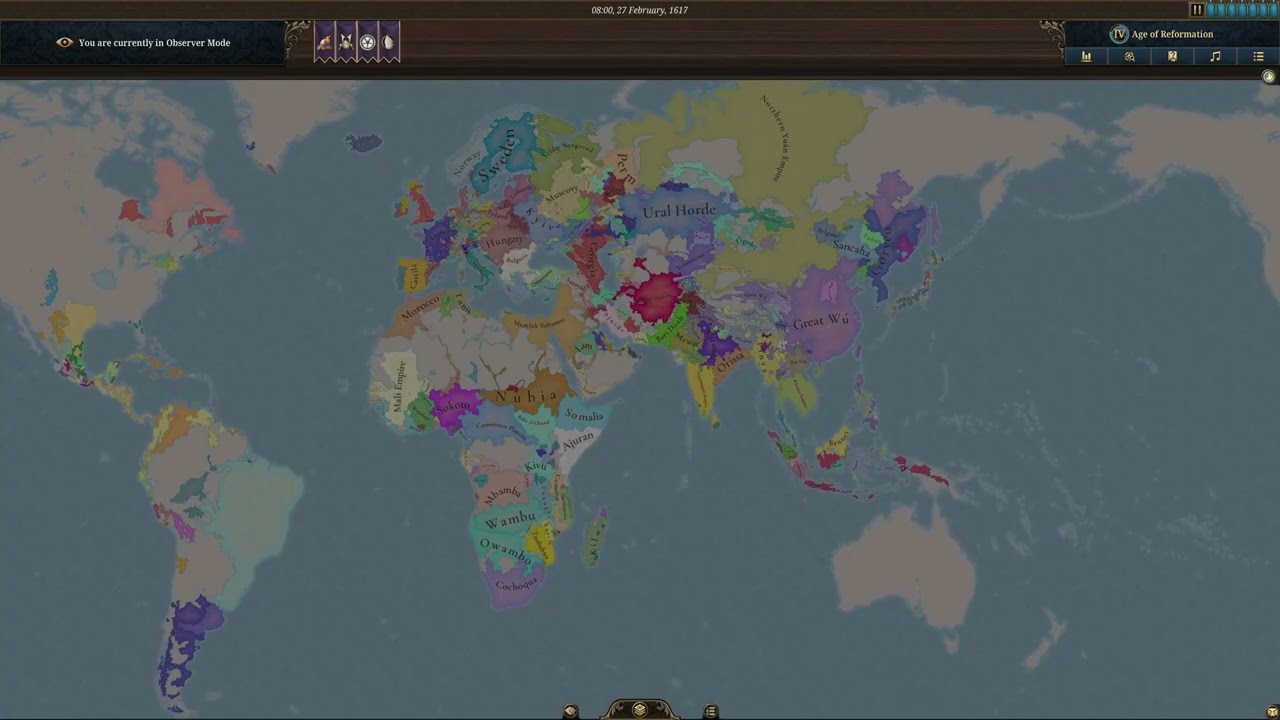The image size is (1280, 720).
Task: Select Brunei on Borneo
Action: click(838, 439)
